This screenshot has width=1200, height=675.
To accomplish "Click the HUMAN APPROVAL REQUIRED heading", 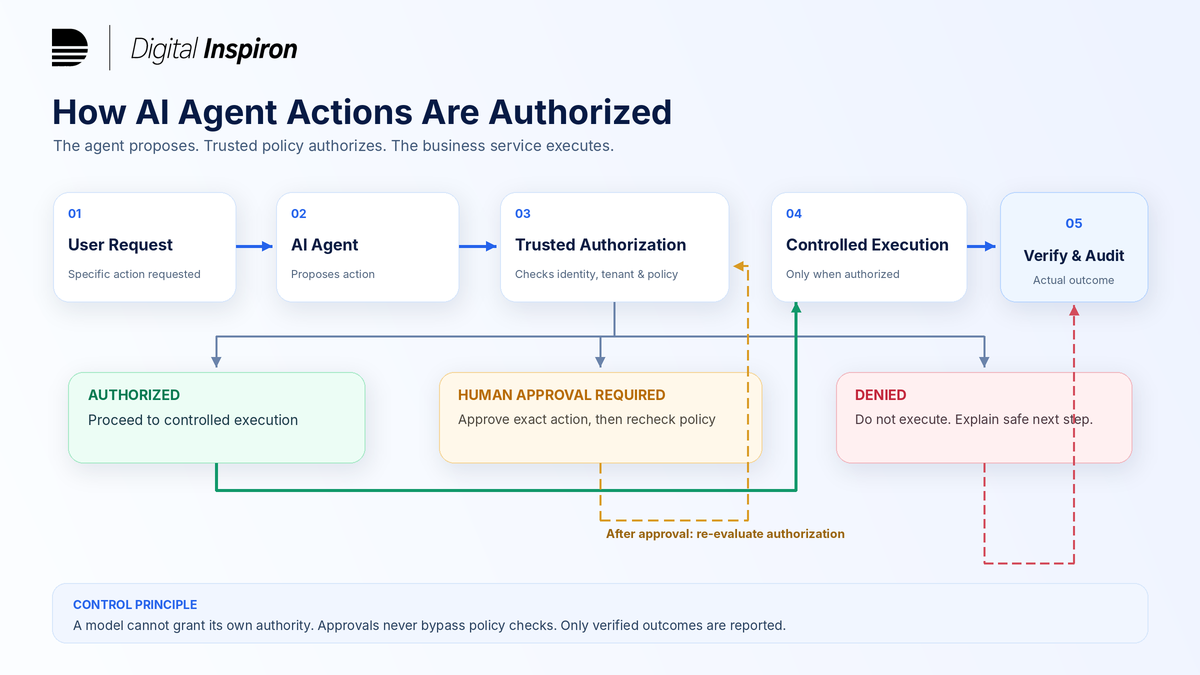I will tap(561, 395).
